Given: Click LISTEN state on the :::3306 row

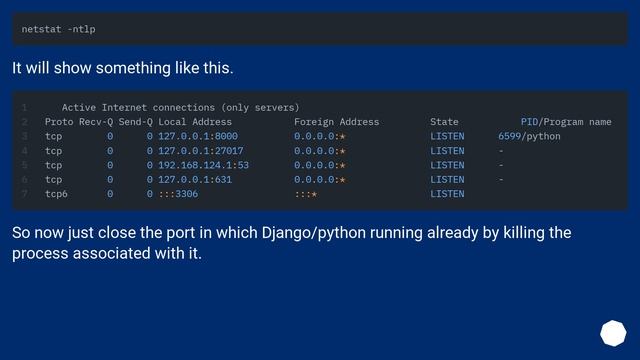Looking at the screenshot, I should [447, 193].
